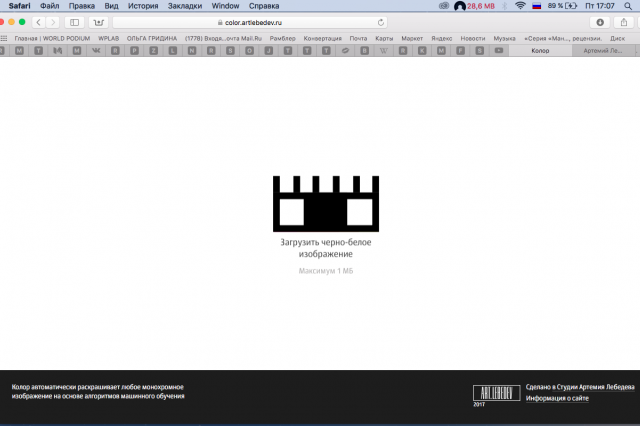This screenshot has width=640, height=426.
Task: Open the 'Серия «Ман..., рецензии' bookmark
Action: coord(563,38)
